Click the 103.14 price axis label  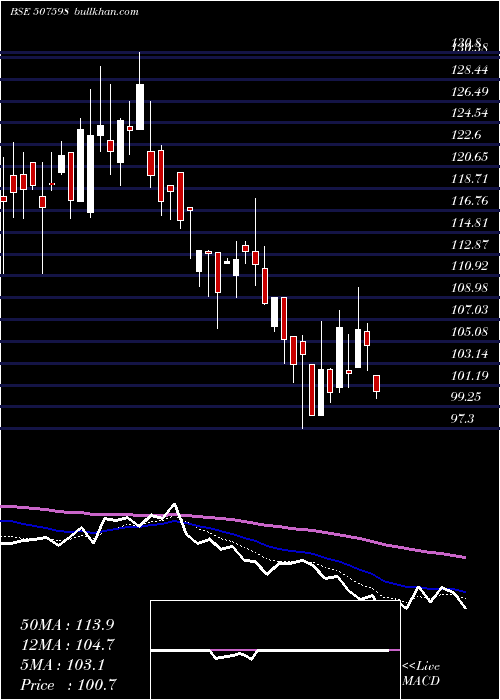pos(470,354)
